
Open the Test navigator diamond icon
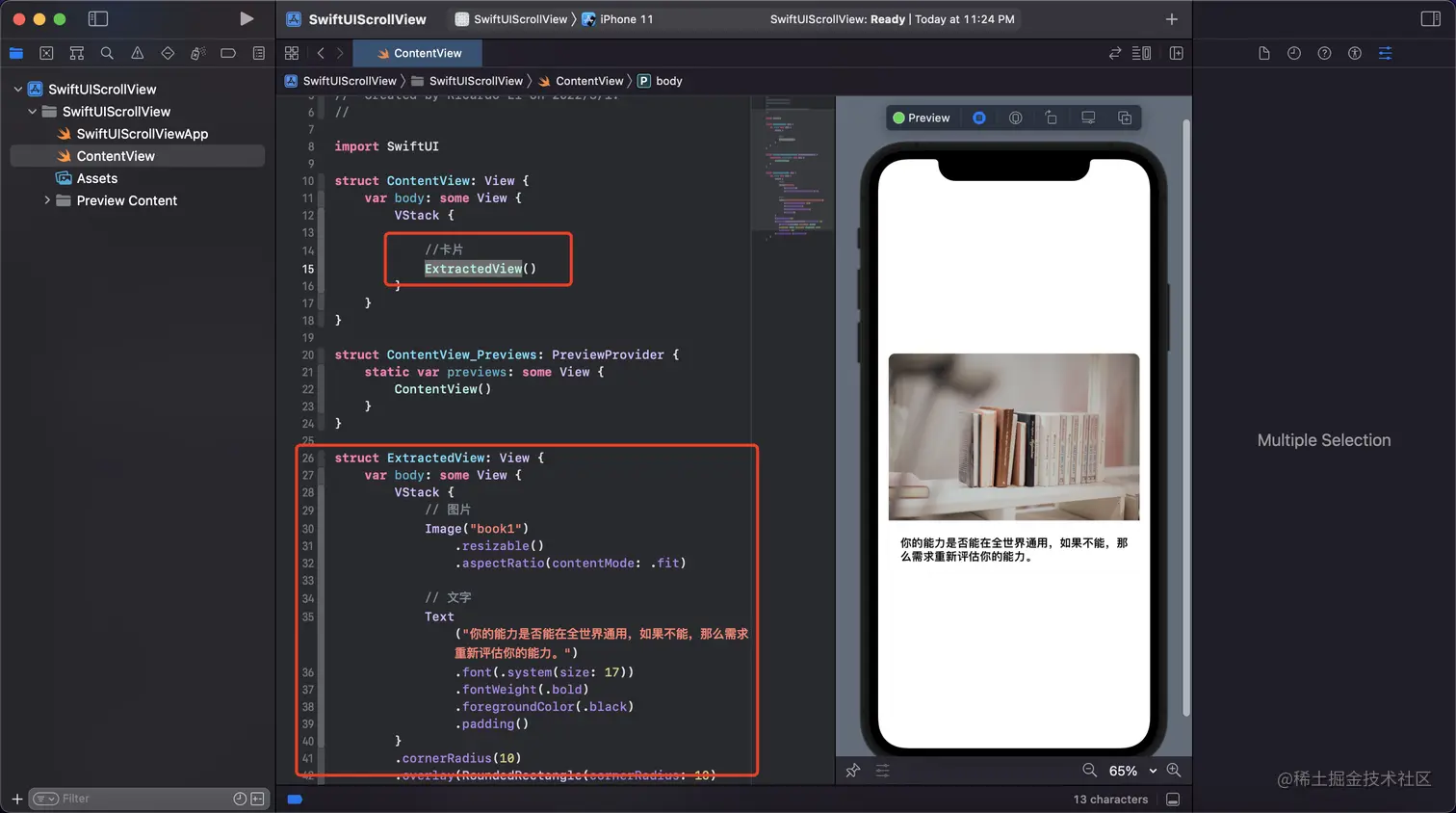[x=168, y=53]
